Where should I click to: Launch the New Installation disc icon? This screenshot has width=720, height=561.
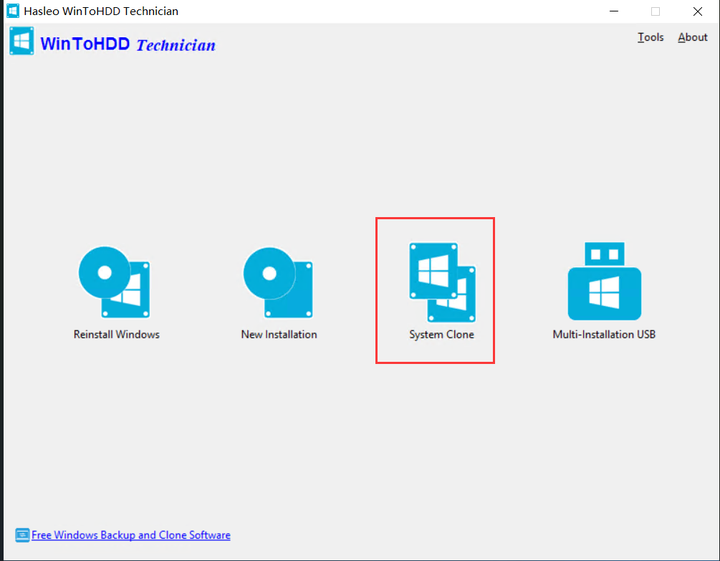(278, 282)
